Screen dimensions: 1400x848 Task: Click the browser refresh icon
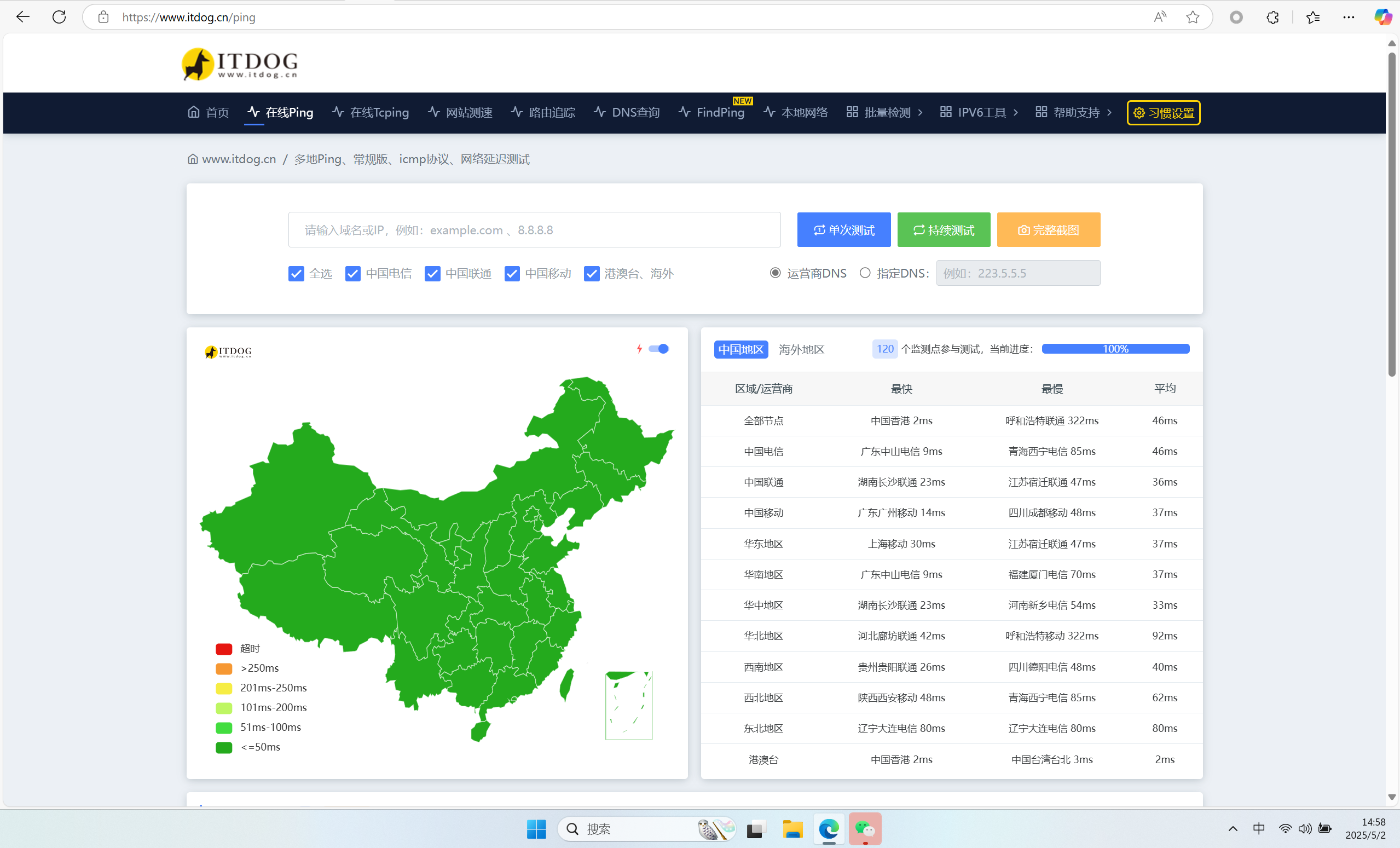(59, 17)
